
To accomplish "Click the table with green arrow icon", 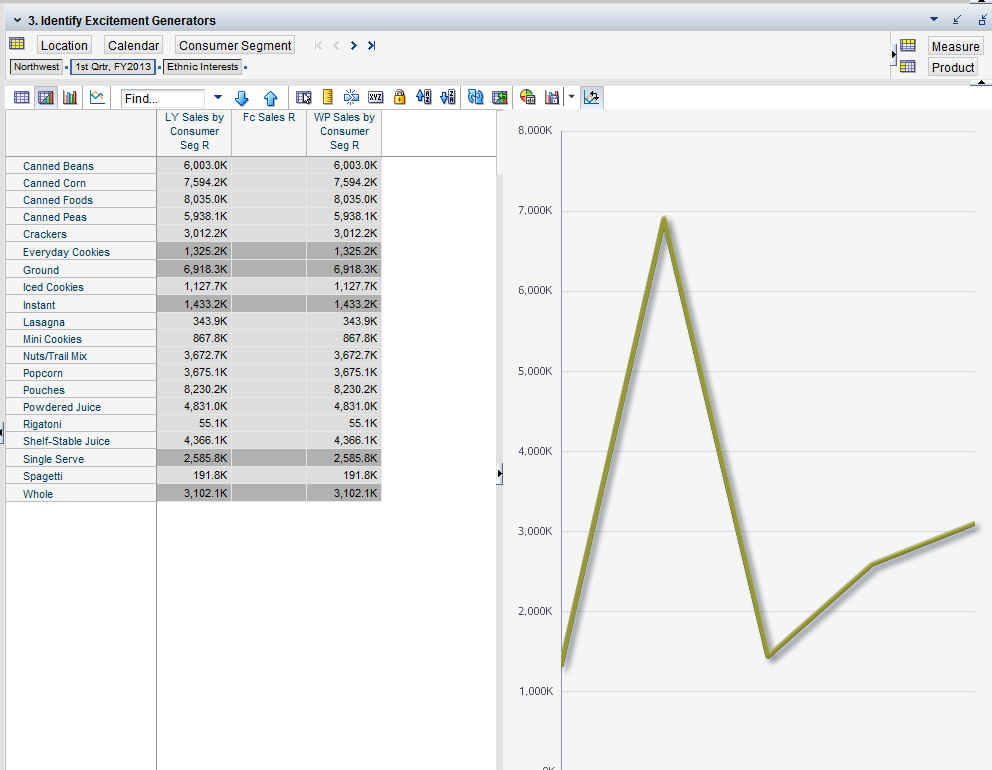I will point(500,97).
